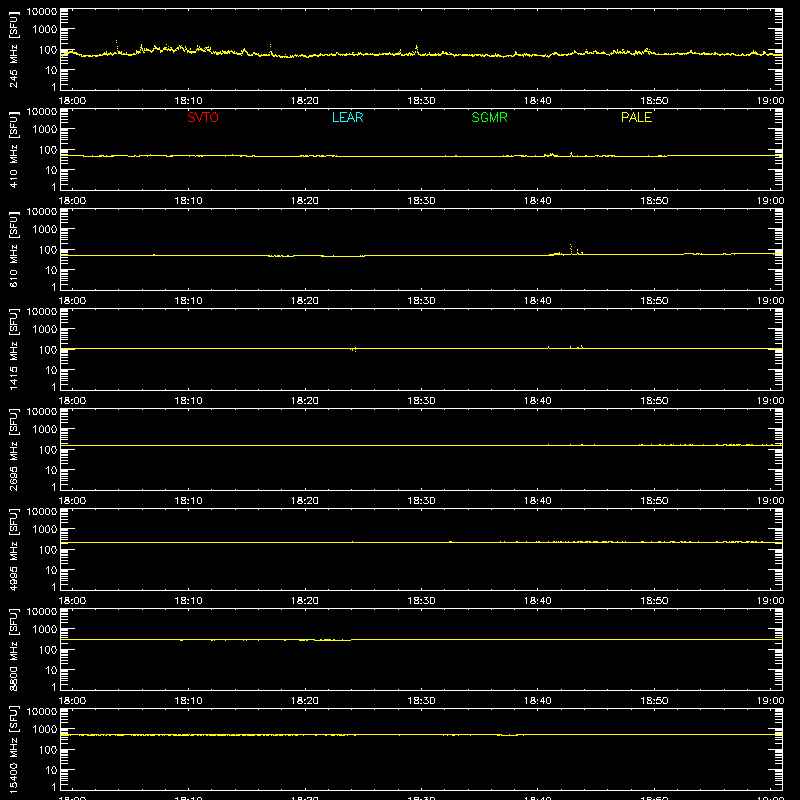Click the 18:10 tick label under 245 MHz plot

[188, 101]
